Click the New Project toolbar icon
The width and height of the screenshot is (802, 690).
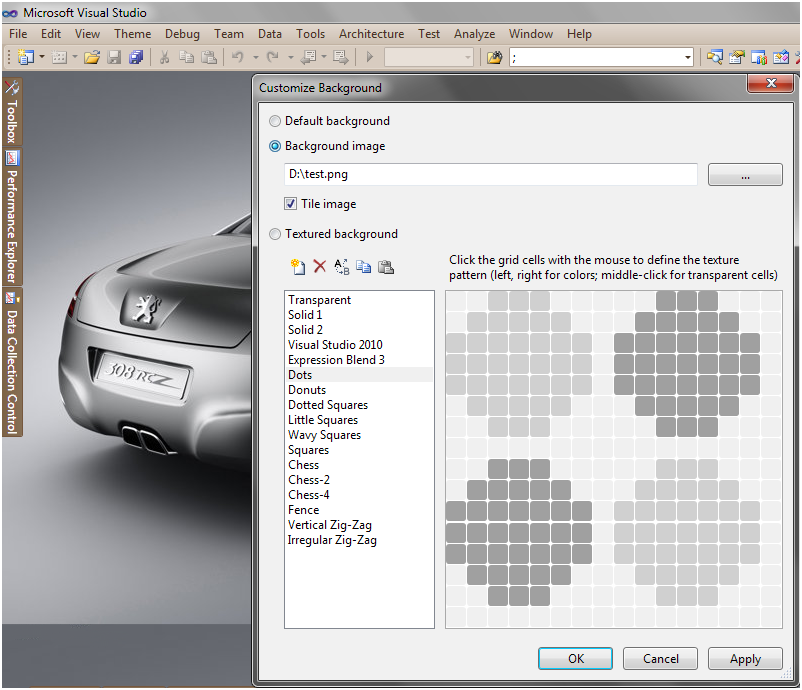point(25,57)
